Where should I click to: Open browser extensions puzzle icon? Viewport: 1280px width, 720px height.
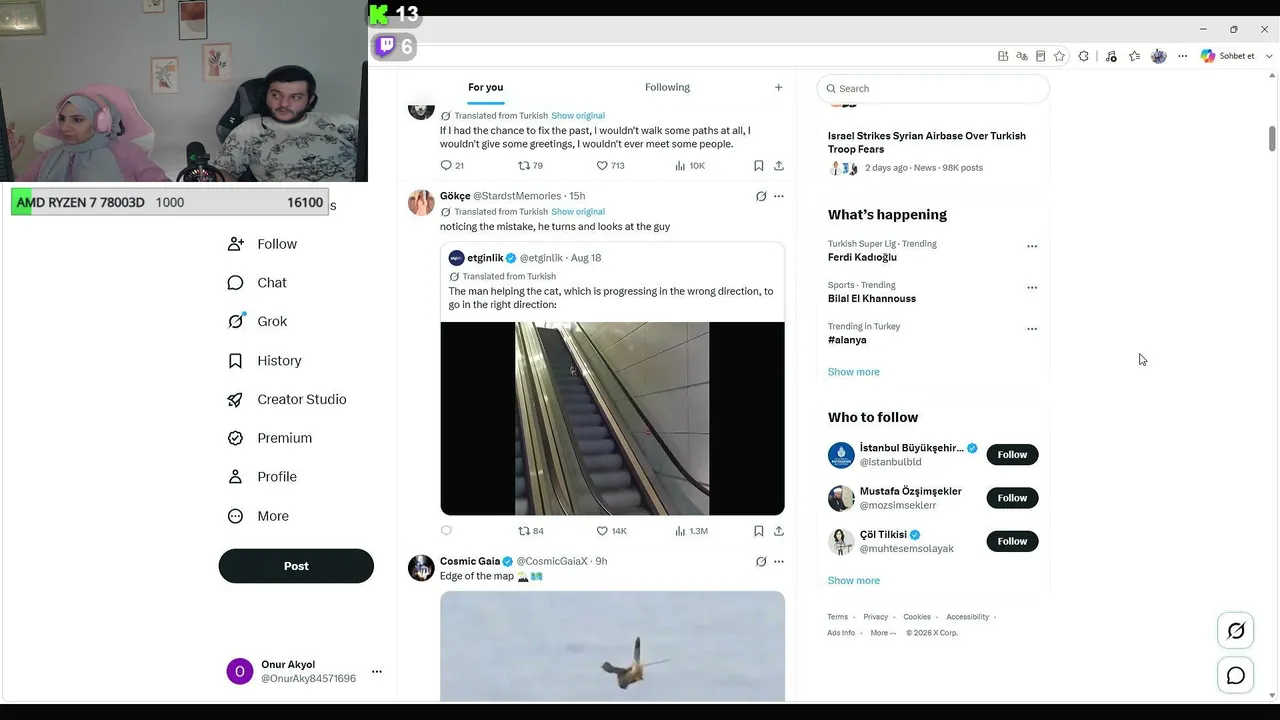pos(1084,56)
